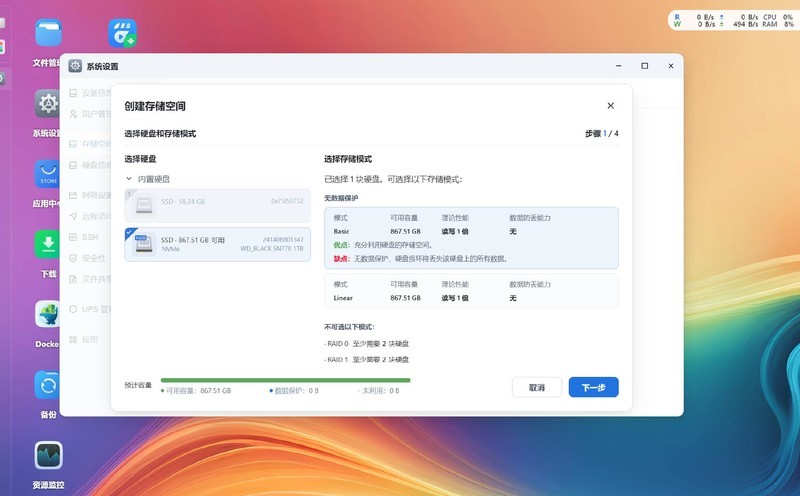Click the serial number 241408801347

click(x=283, y=240)
